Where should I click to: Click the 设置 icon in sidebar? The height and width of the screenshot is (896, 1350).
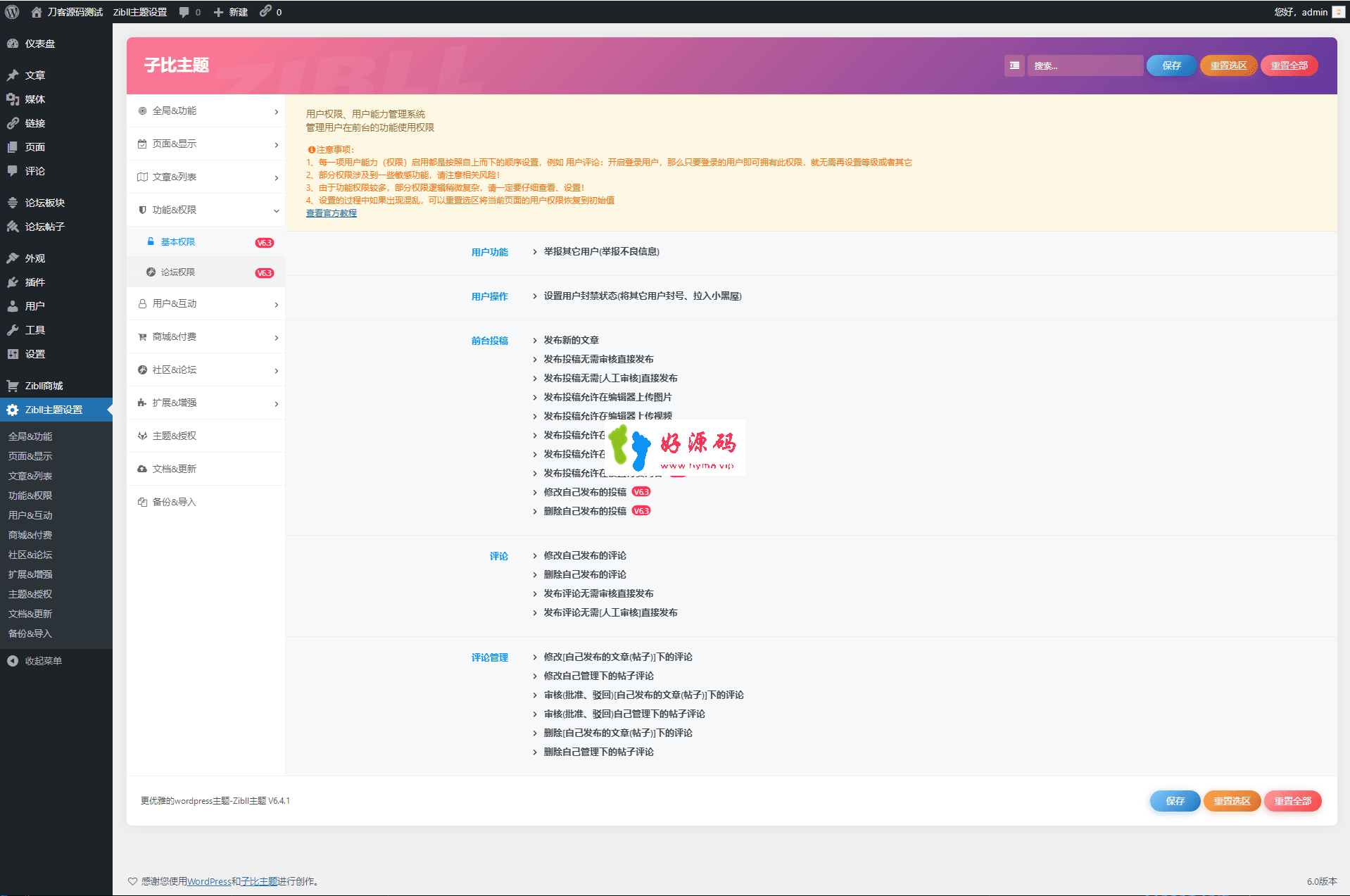[x=13, y=354]
